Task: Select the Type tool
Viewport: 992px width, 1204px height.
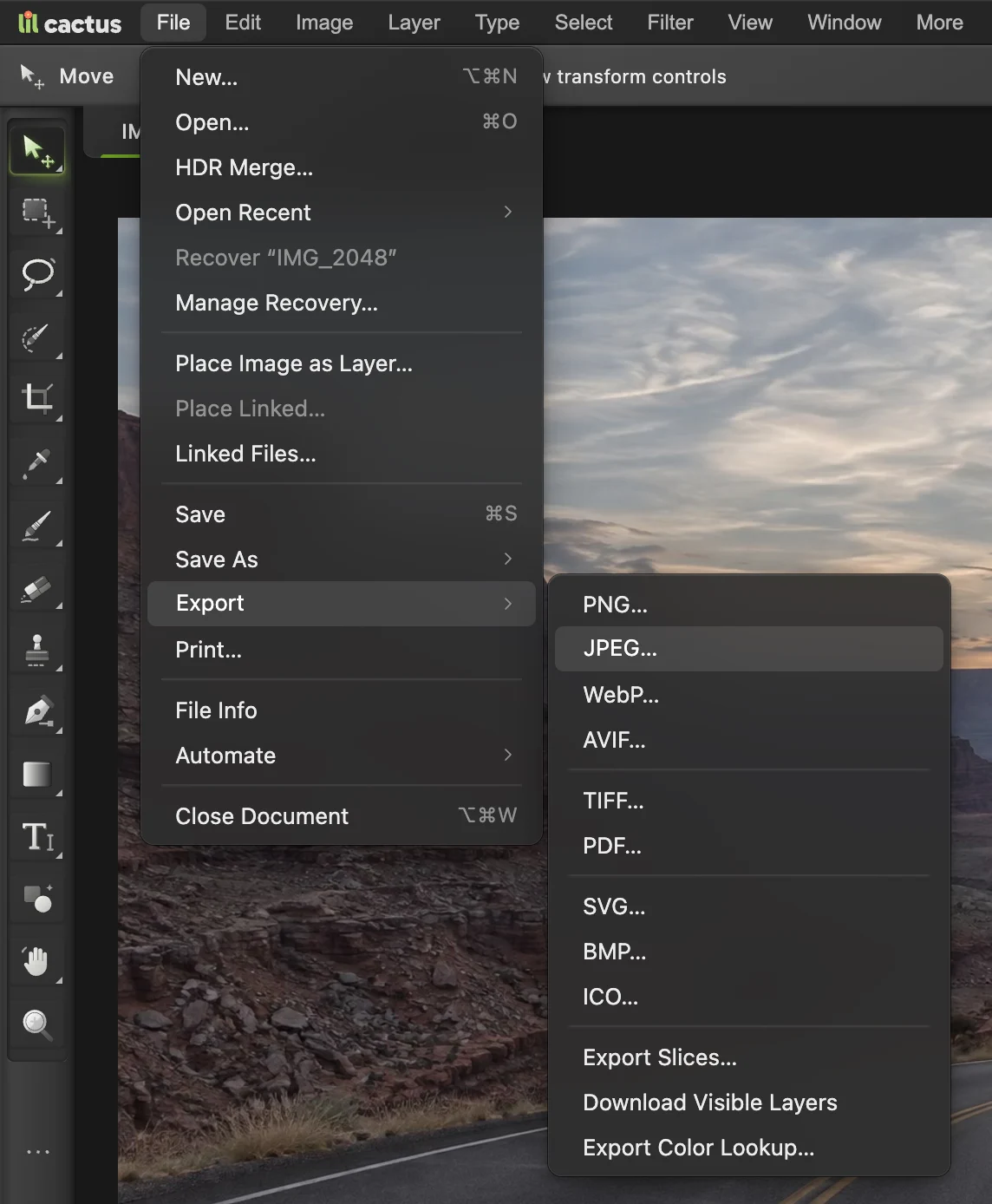Action: pyautogui.click(x=37, y=837)
